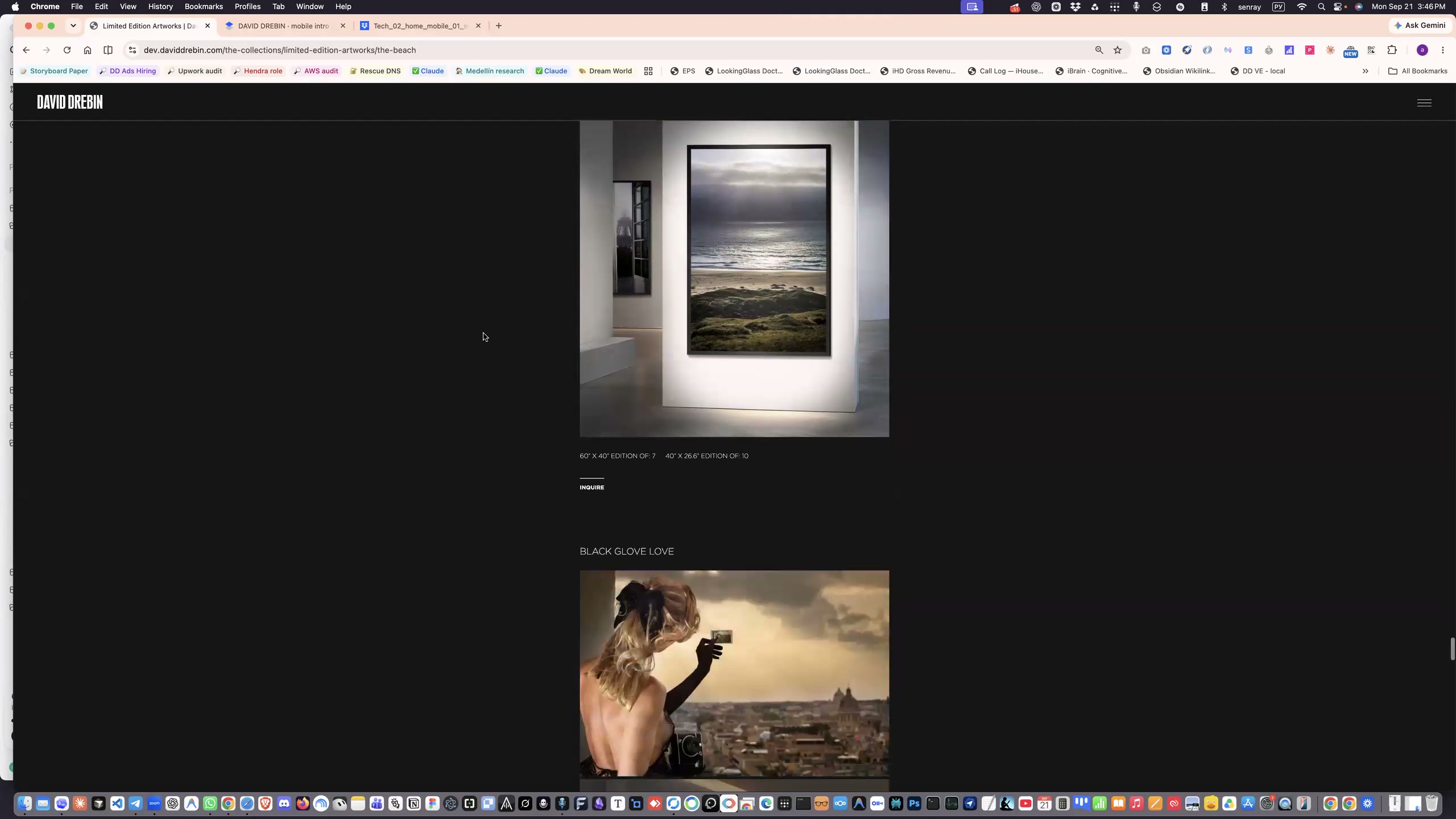Open the Trash in the Dock

pyautogui.click(x=1432, y=804)
